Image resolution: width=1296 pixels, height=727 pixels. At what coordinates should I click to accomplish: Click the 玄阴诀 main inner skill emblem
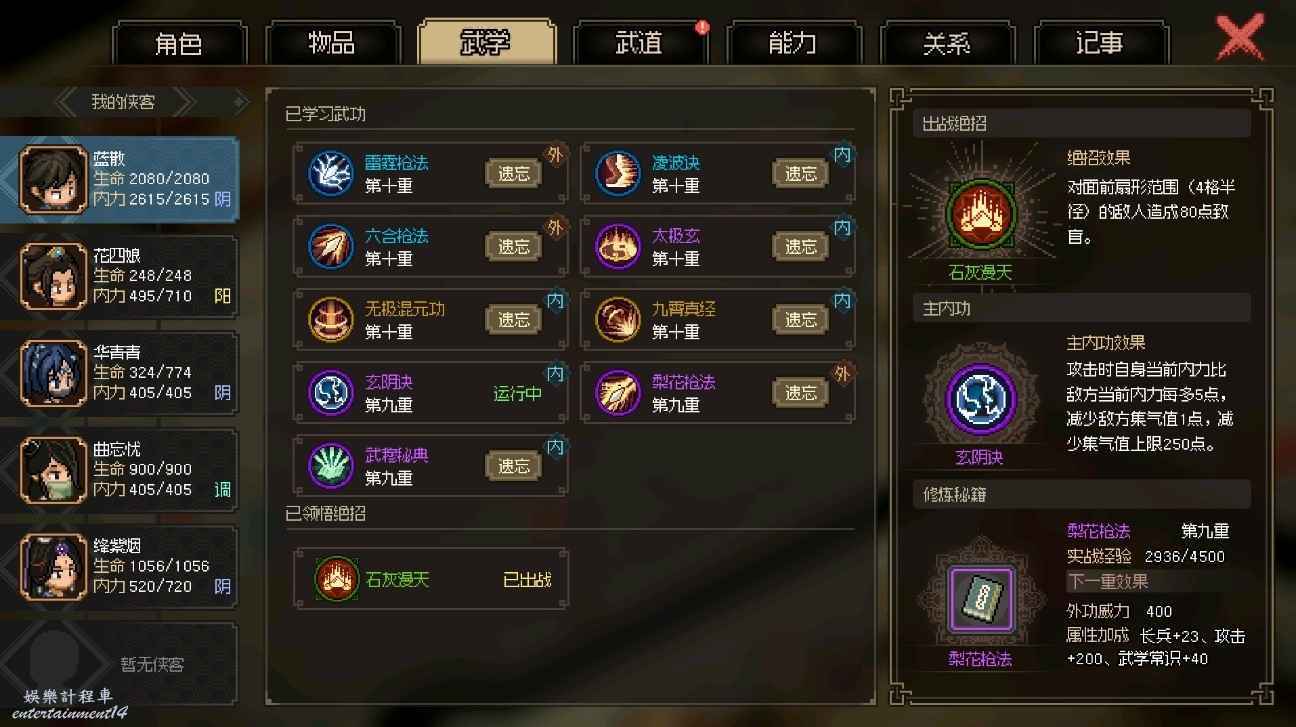(980, 399)
